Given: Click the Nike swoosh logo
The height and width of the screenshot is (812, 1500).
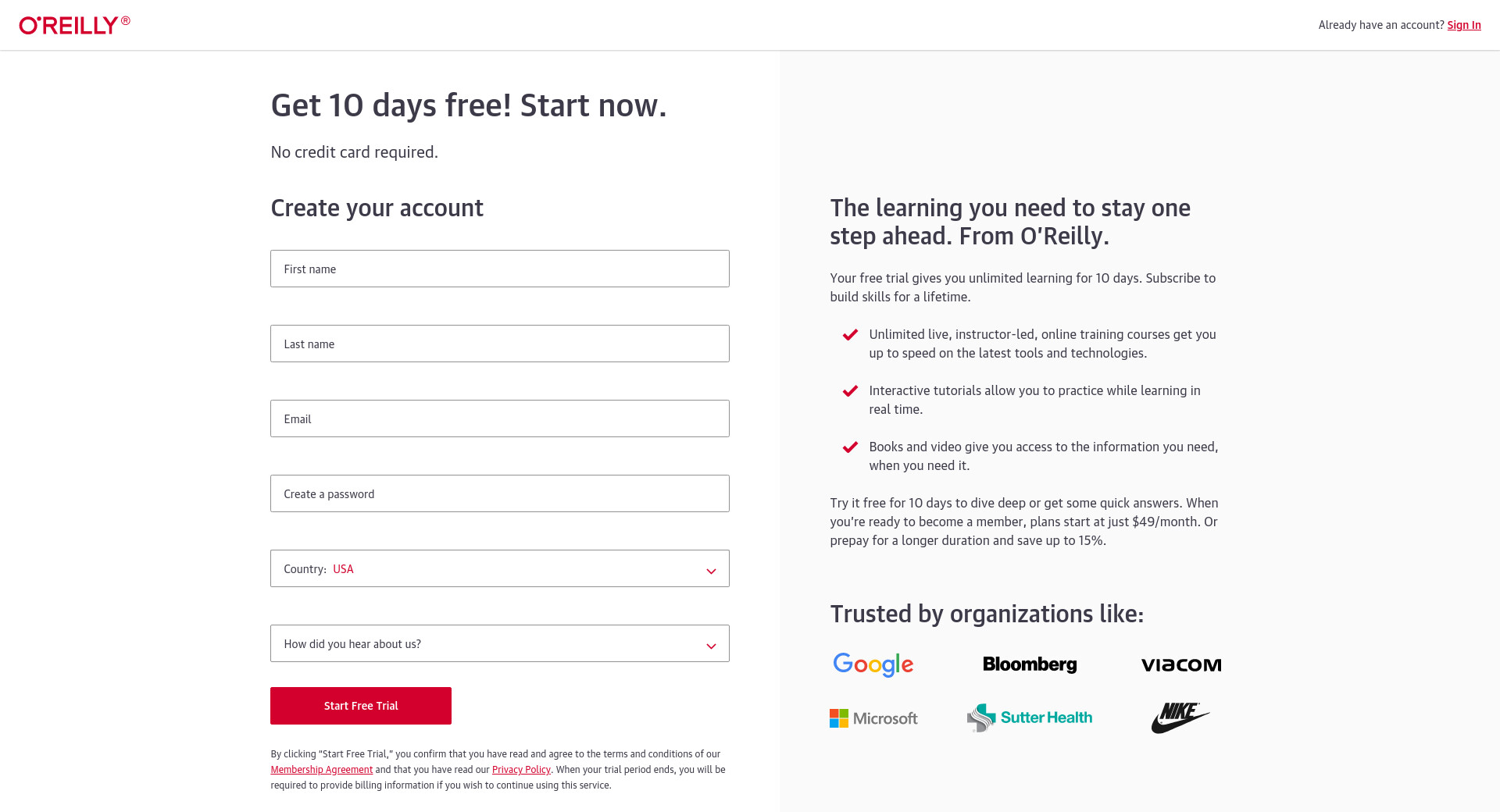Looking at the screenshot, I should coord(1180,718).
